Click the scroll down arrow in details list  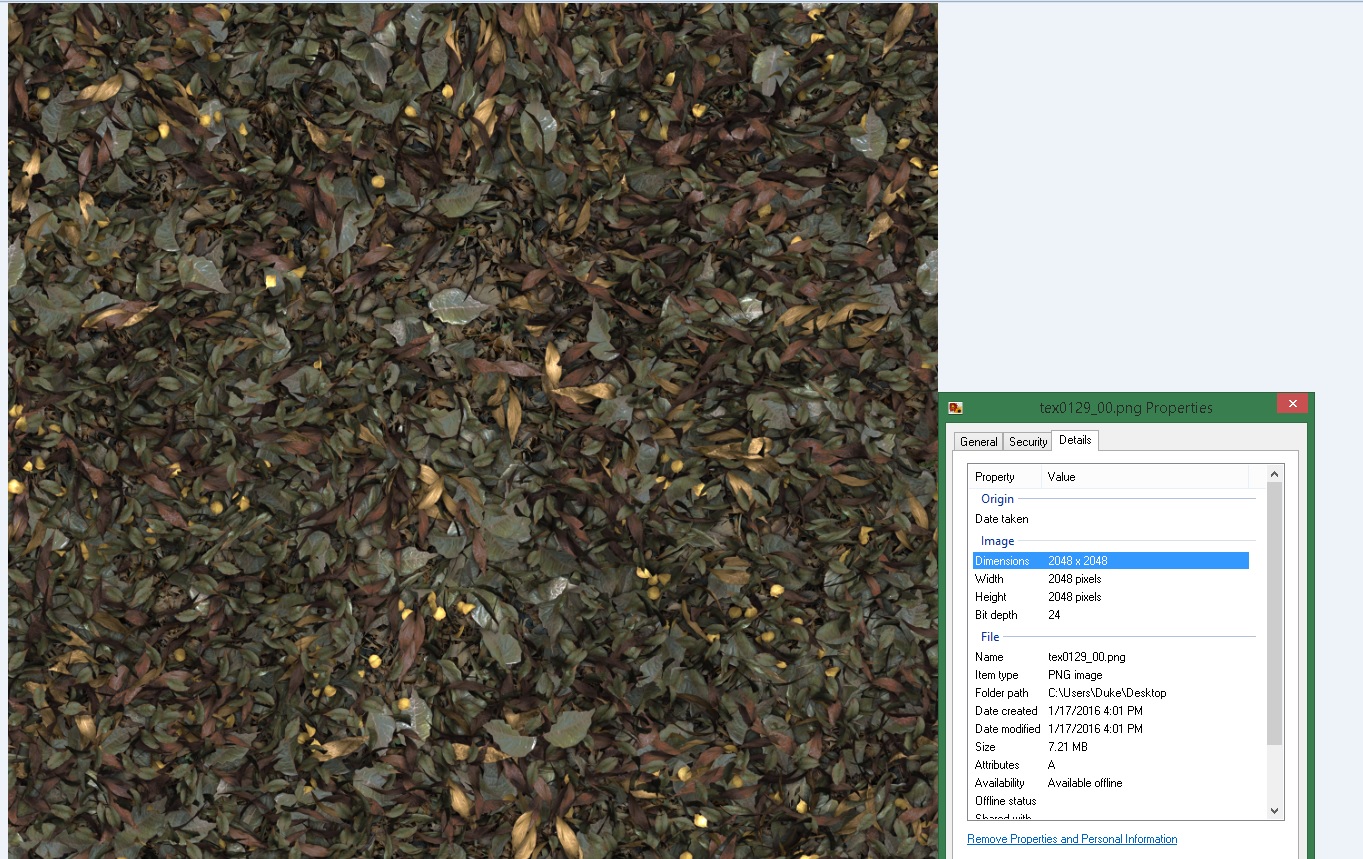click(1274, 810)
